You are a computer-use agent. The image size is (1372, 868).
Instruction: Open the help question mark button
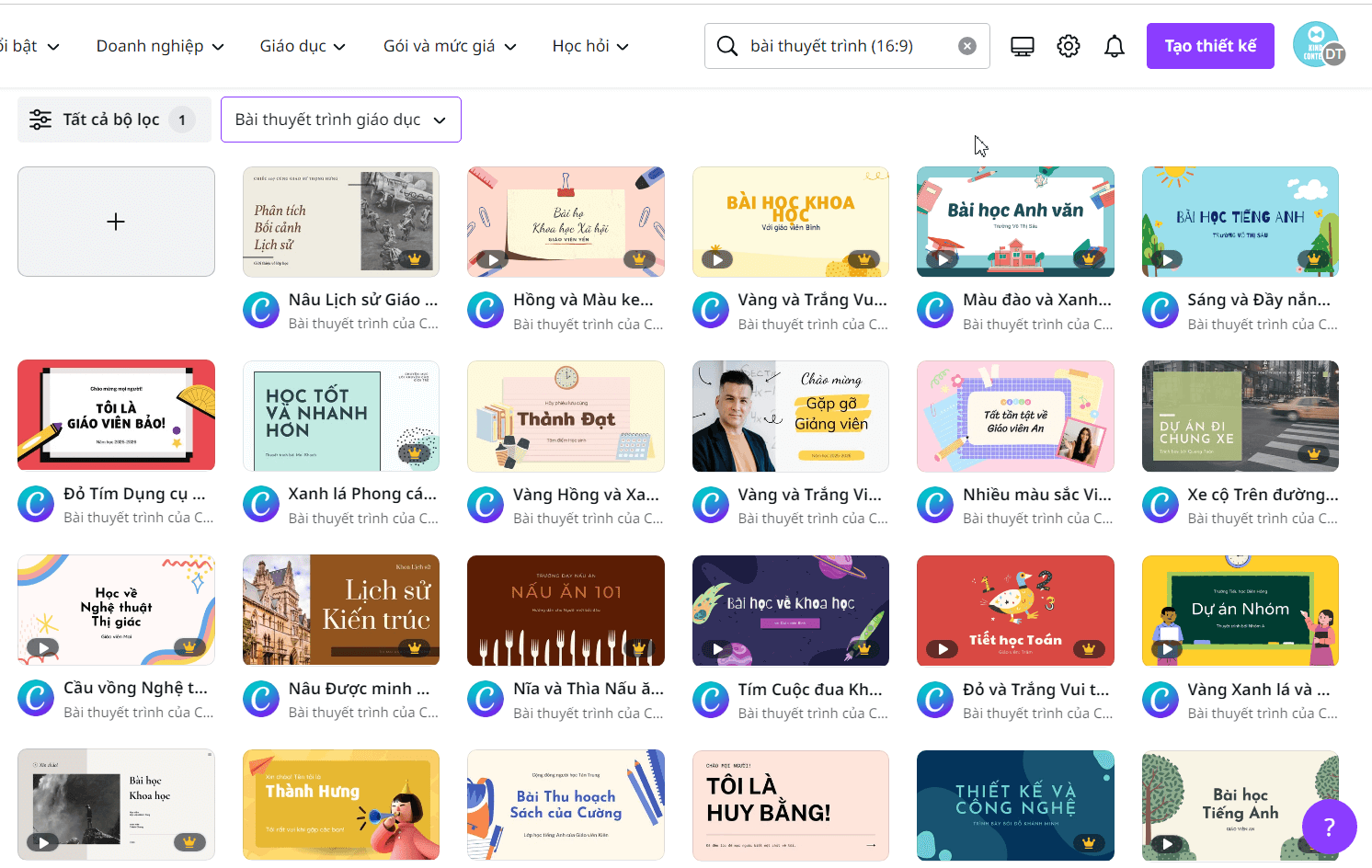pos(1330,827)
